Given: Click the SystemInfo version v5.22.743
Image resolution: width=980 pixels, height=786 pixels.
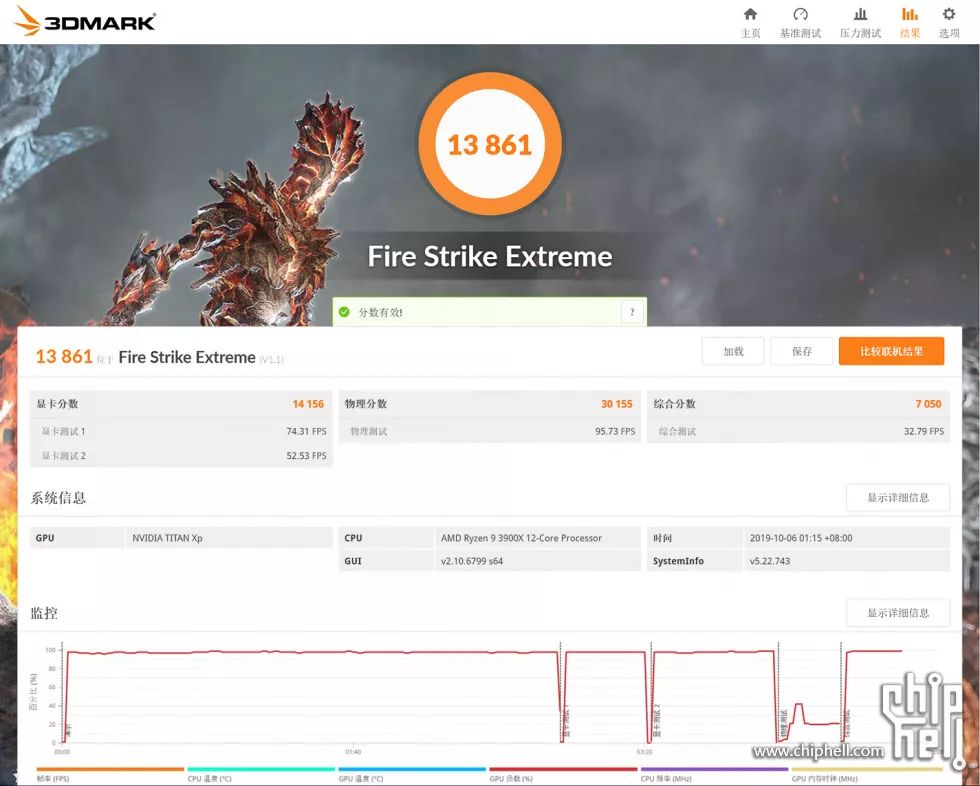Looking at the screenshot, I should tap(769, 561).
